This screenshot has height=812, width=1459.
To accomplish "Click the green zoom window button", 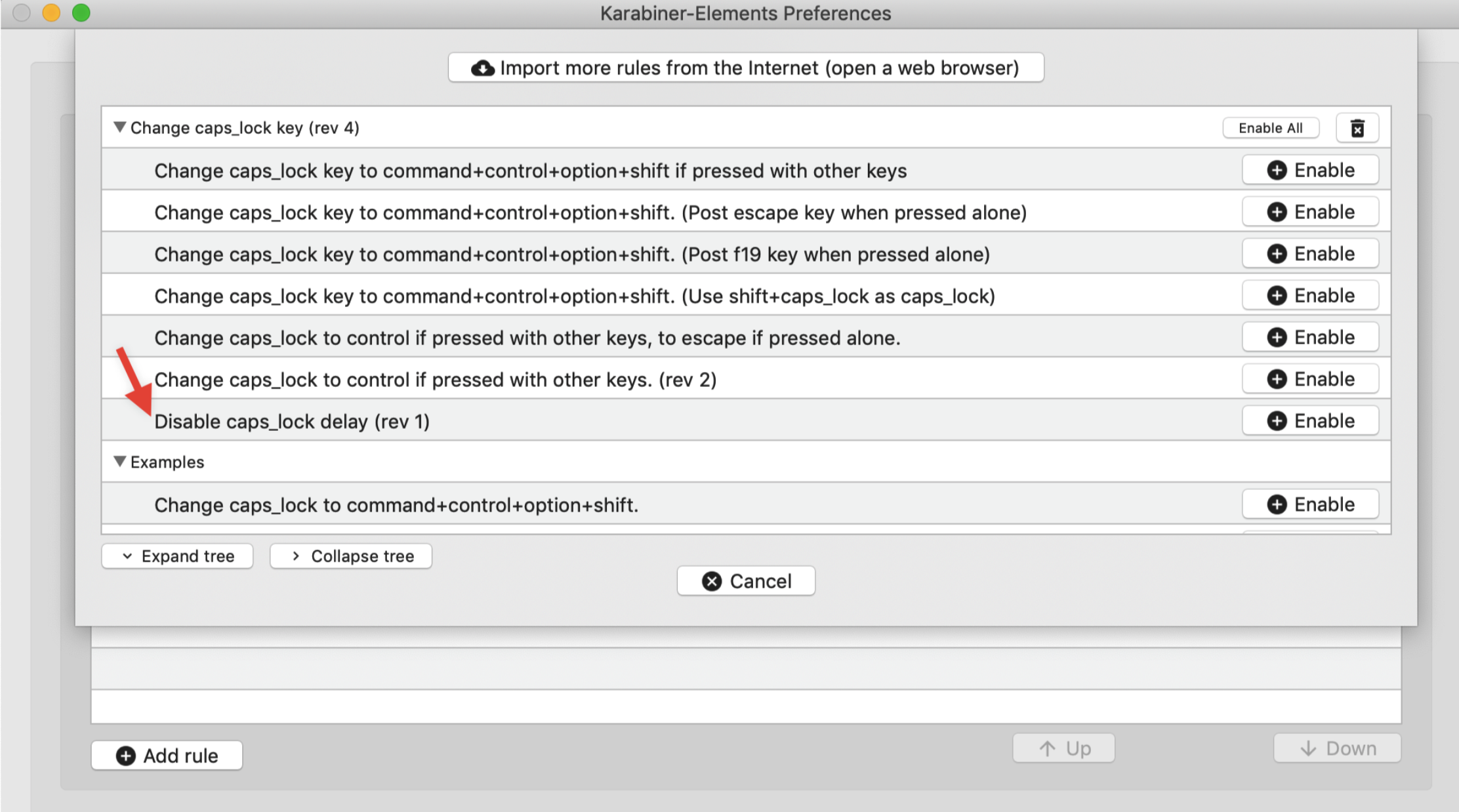I will pos(81,13).
